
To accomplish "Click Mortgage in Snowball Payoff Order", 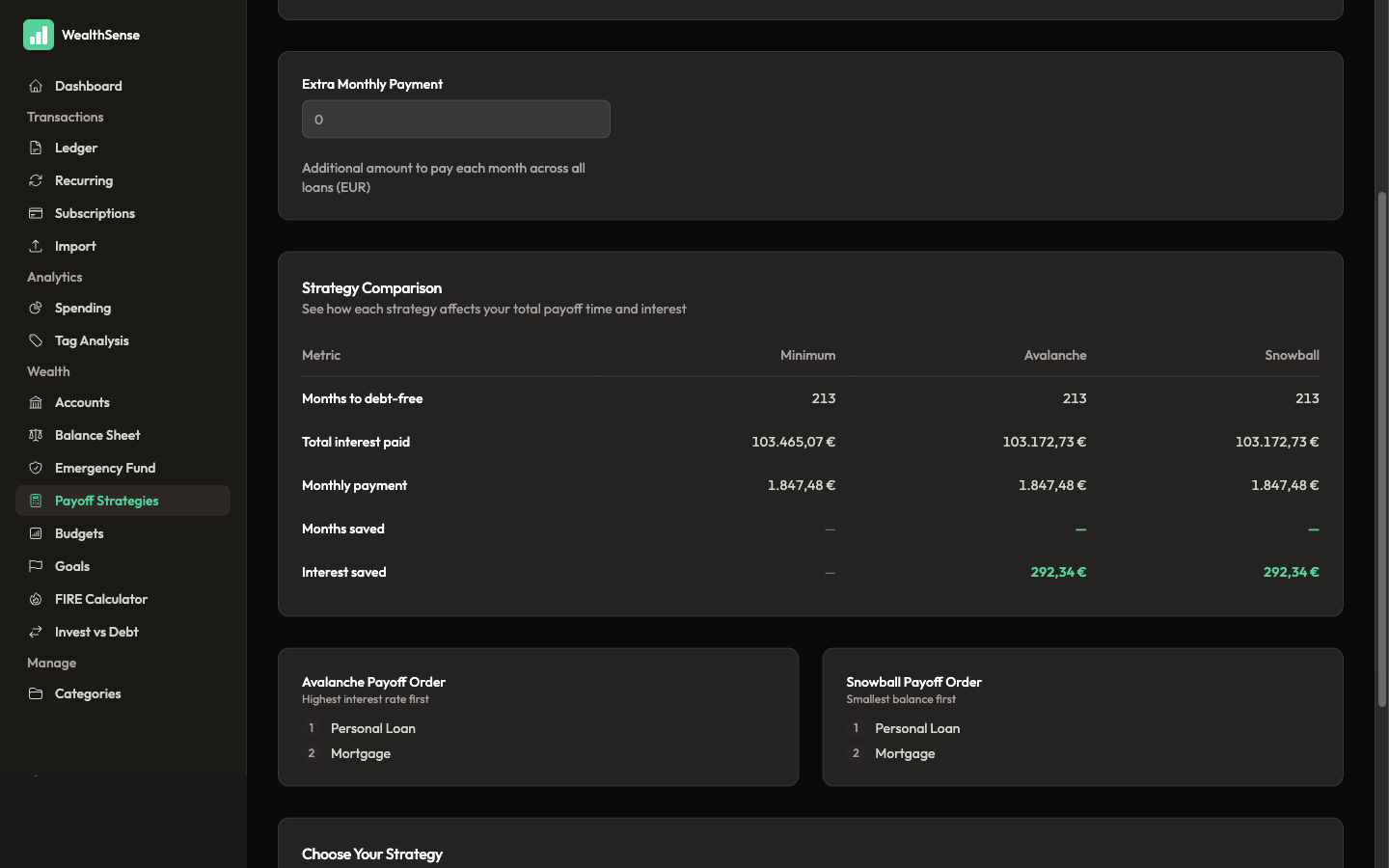I will coord(905,753).
